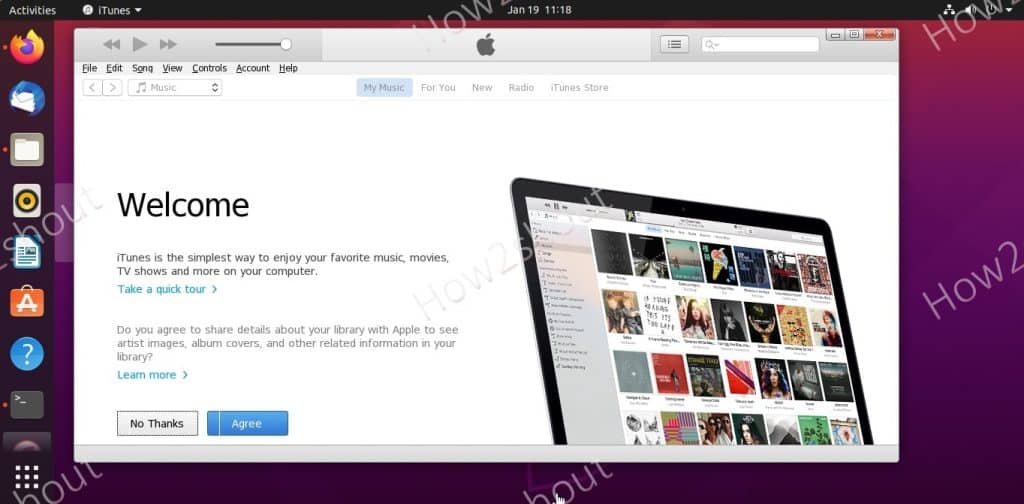Open the Account menu
The height and width of the screenshot is (504, 1024).
(x=253, y=68)
